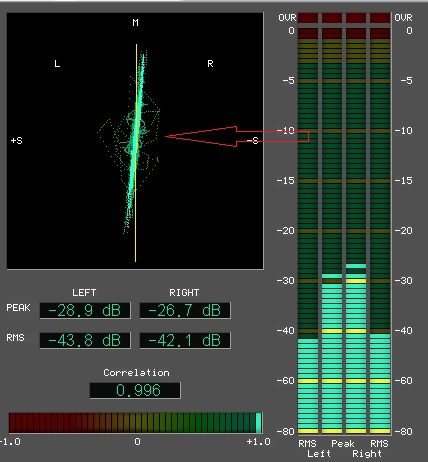Click the +S label in the goniometer
The width and height of the screenshot is (428, 462).
coord(17,140)
